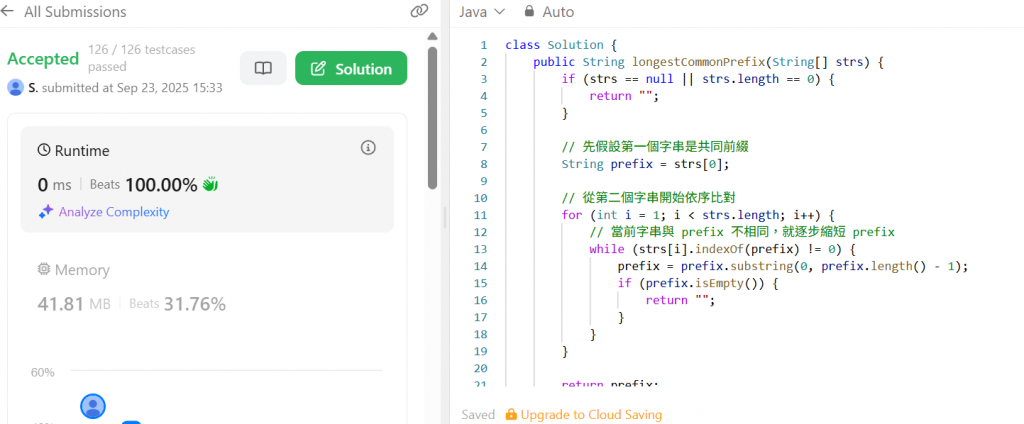
Task: Click the Analyze Complexity sparkle icon
Action: point(46,212)
